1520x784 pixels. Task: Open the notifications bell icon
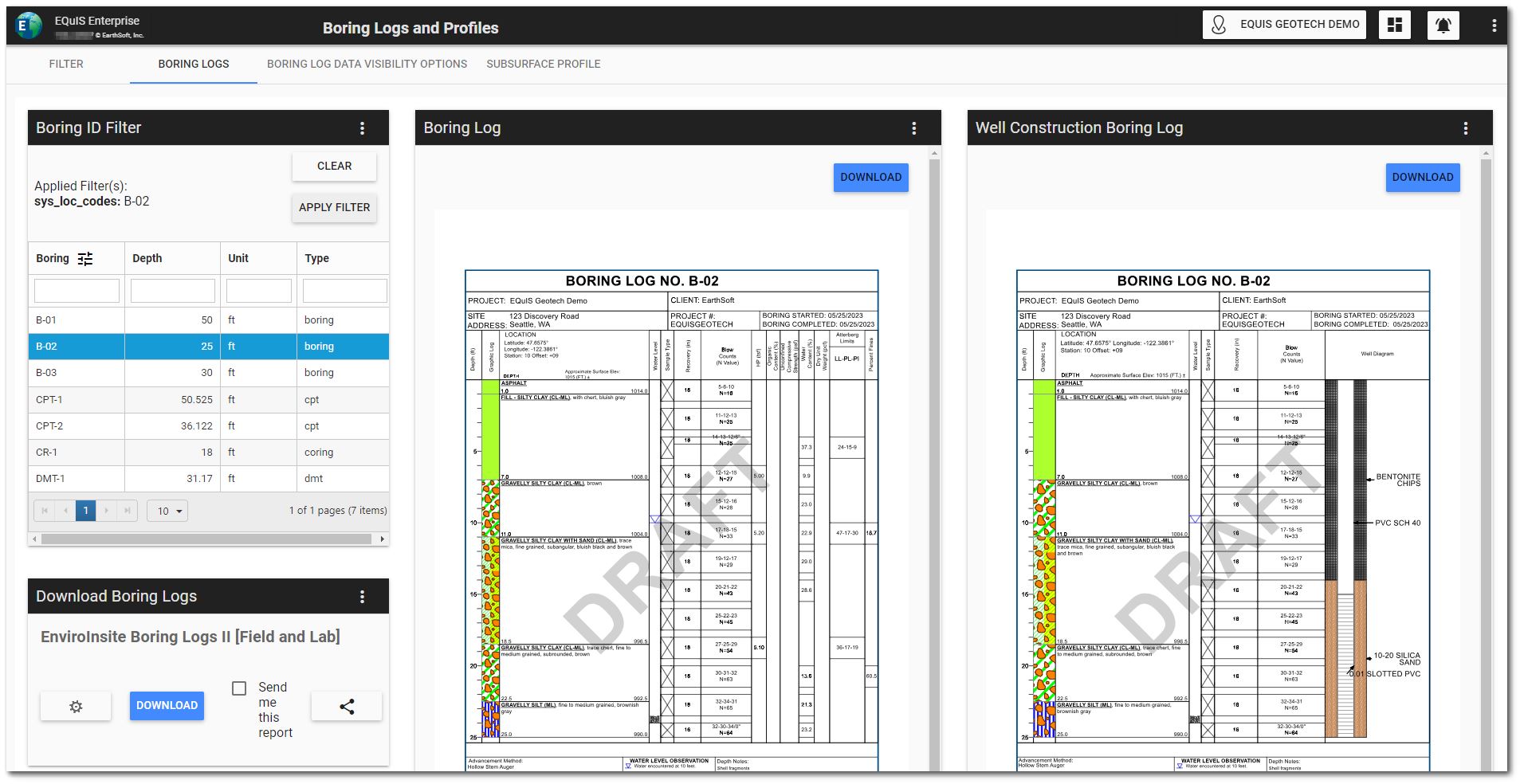pos(1443,25)
